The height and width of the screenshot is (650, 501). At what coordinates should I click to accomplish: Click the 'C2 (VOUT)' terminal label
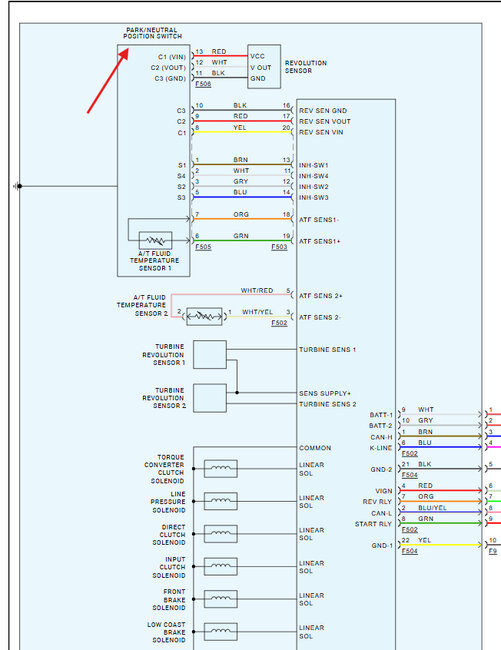168,68
